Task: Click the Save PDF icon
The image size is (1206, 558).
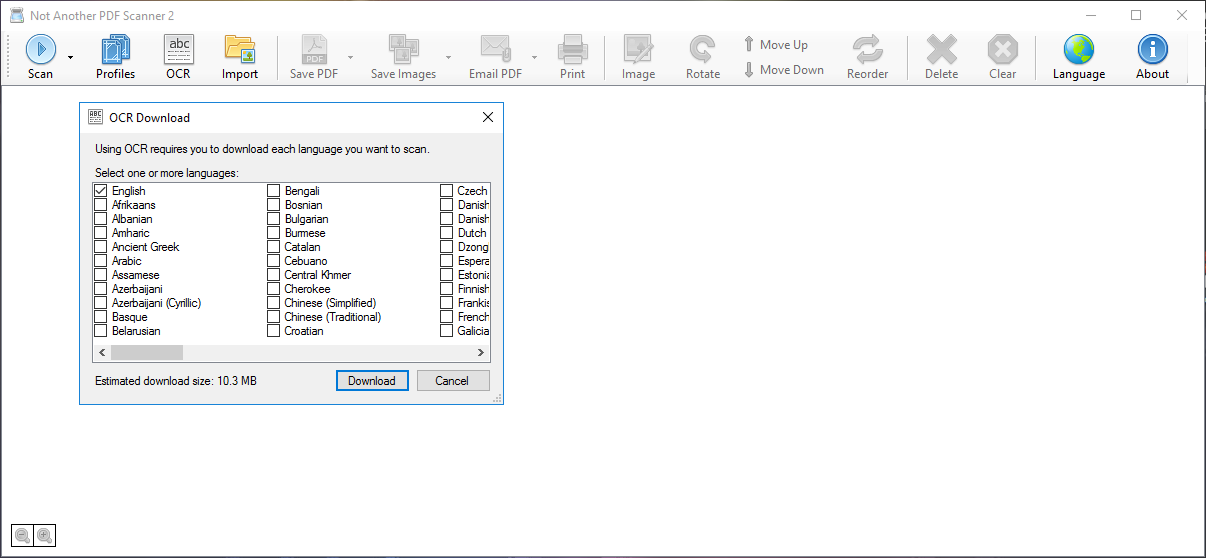Action: pos(315,57)
